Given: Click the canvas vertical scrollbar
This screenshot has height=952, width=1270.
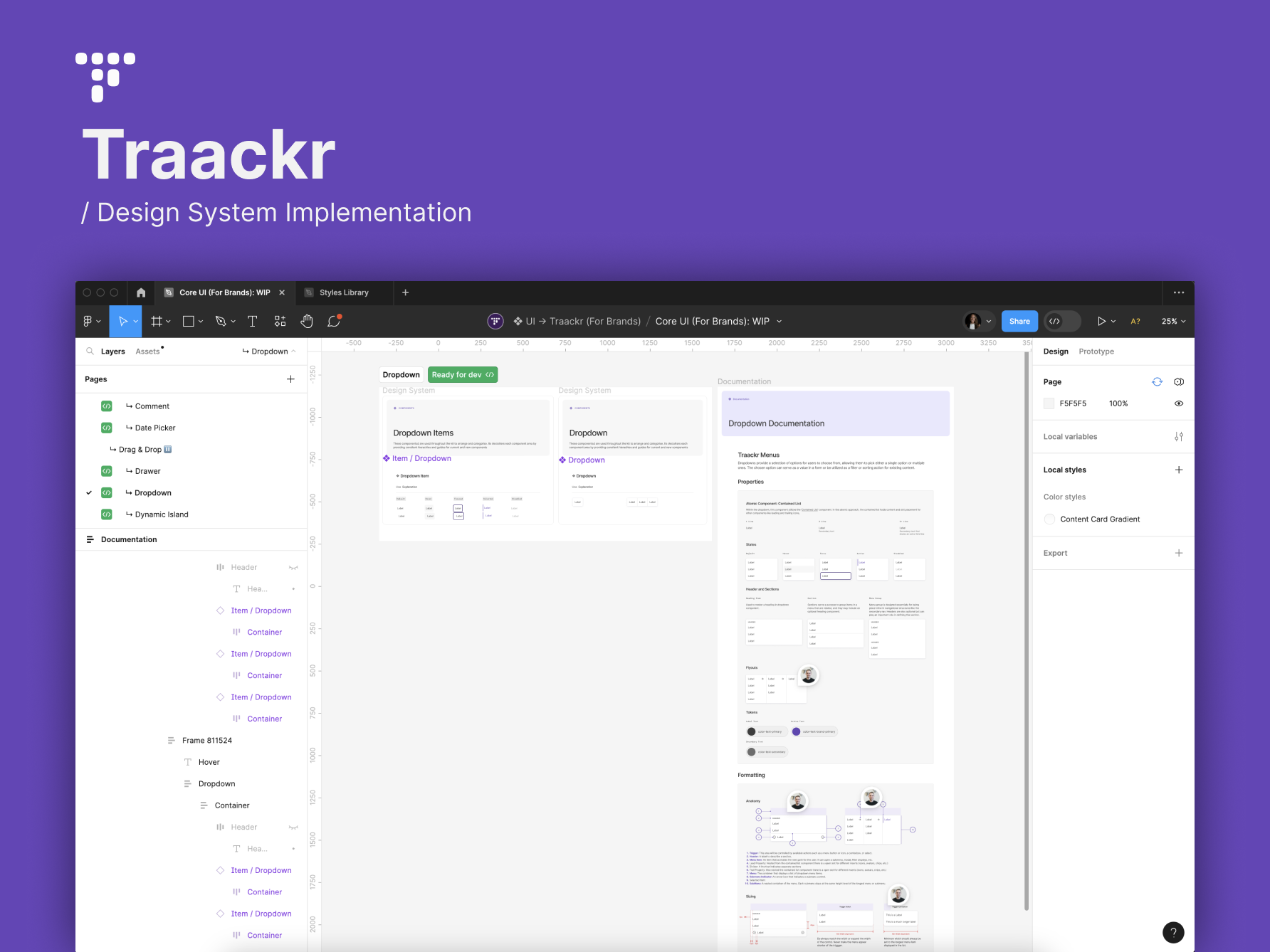Looking at the screenshot, I should 1027,630.
